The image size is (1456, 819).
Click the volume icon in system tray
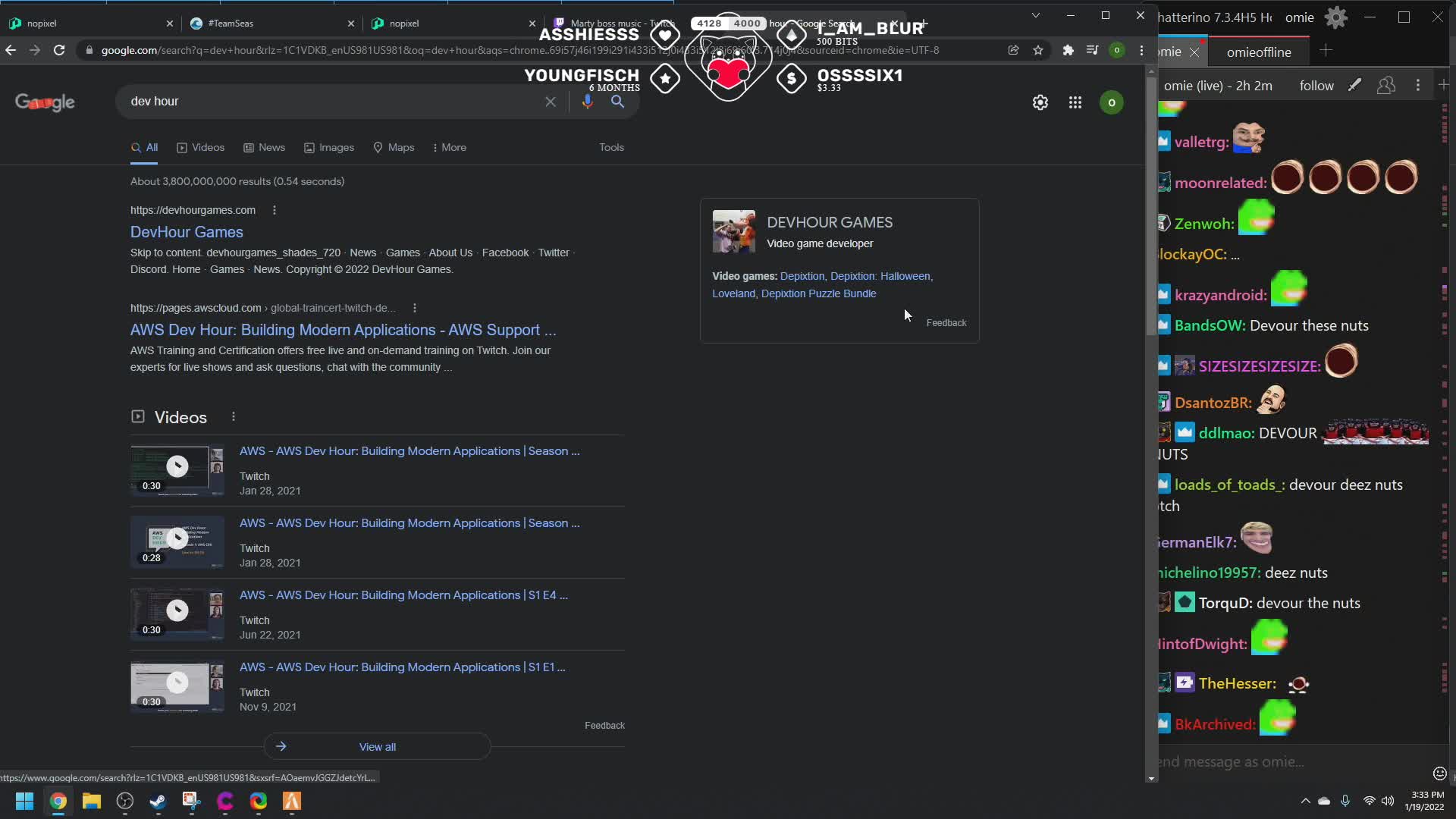tap(1388, 801)
